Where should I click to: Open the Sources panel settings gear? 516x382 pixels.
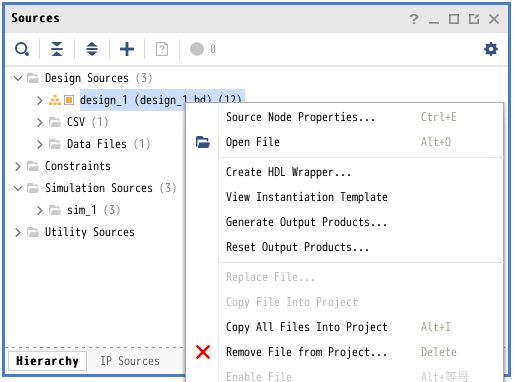(x=491, y=49)
